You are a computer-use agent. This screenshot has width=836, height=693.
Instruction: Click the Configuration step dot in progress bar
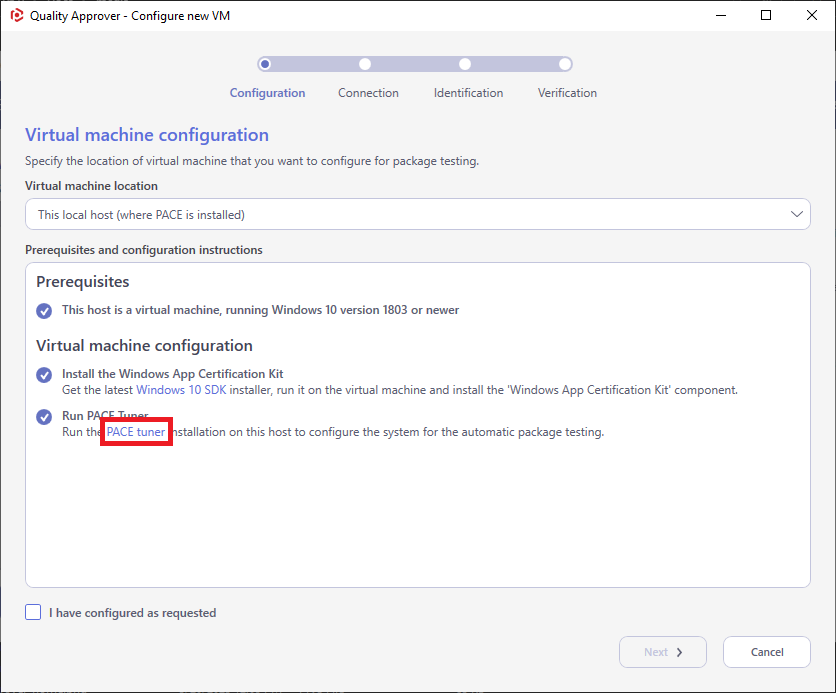click(264, 64)
